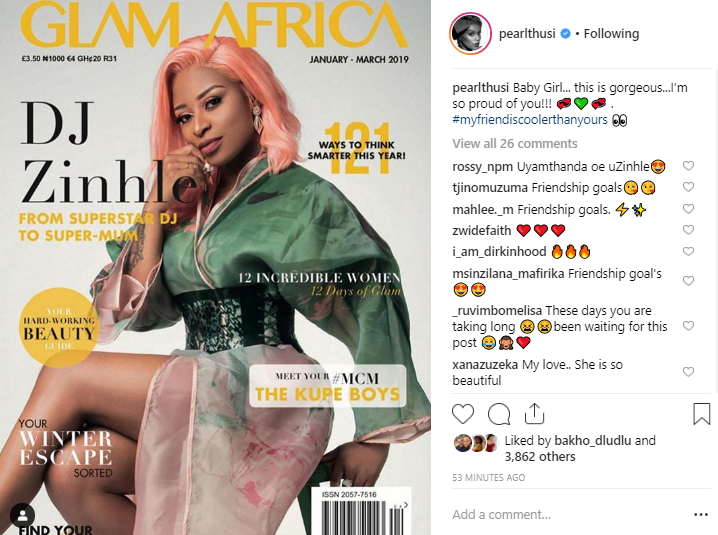The image size is (718, 535).
Task: Show tagged people icon on the photo
Action: (22, 516)
